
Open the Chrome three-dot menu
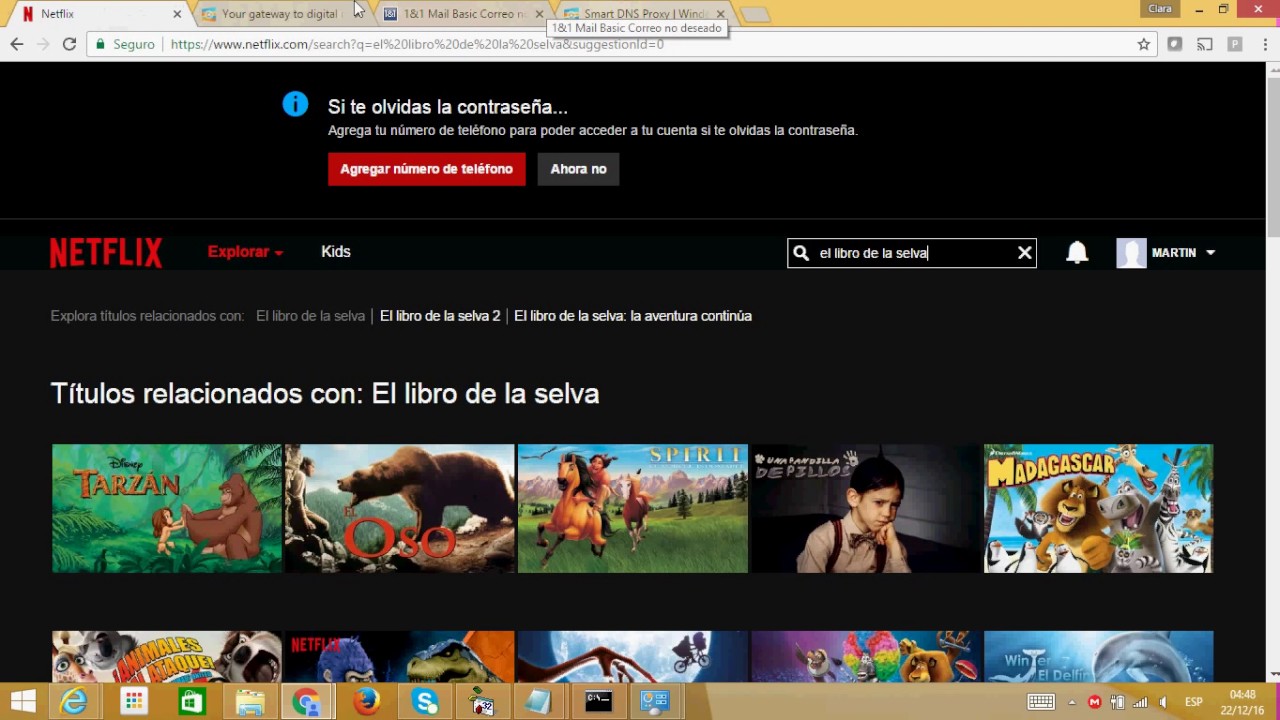pyautogui.click(x=1264, y=44)
